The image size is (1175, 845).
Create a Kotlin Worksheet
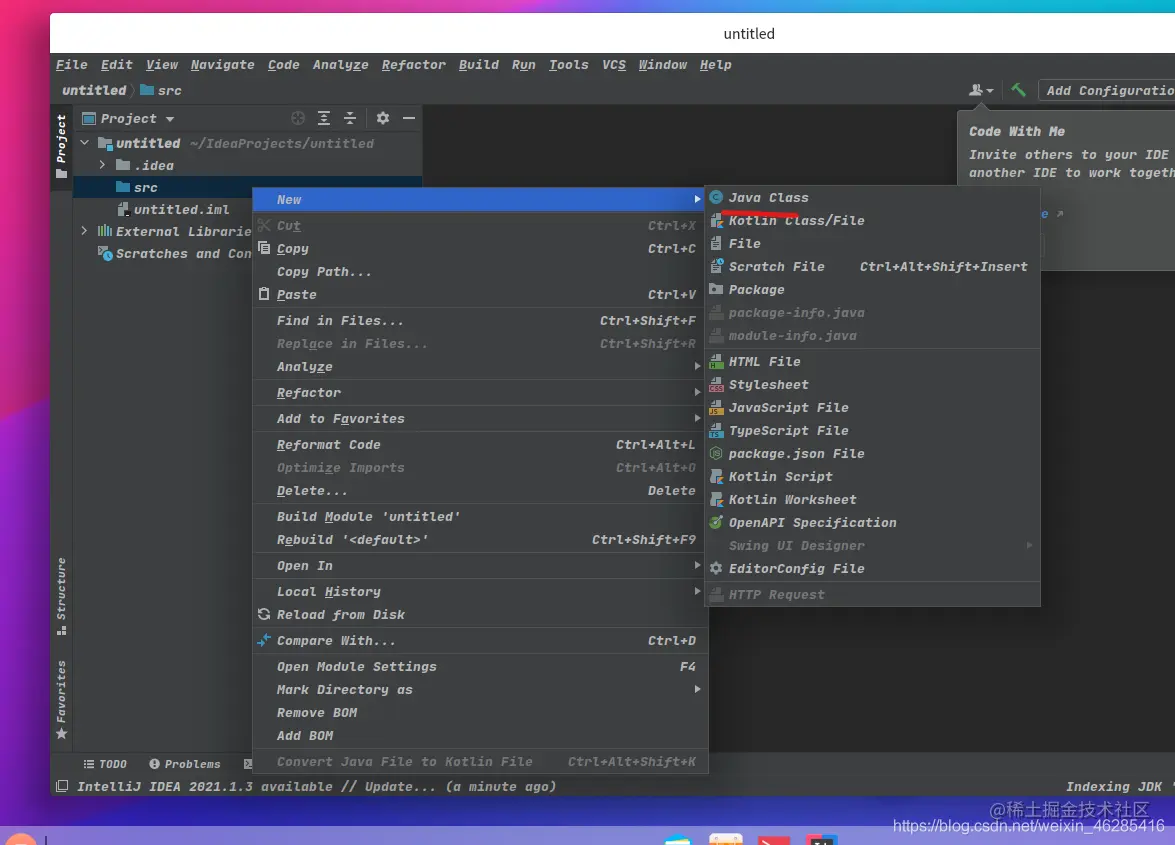click(x=872, y=500)
